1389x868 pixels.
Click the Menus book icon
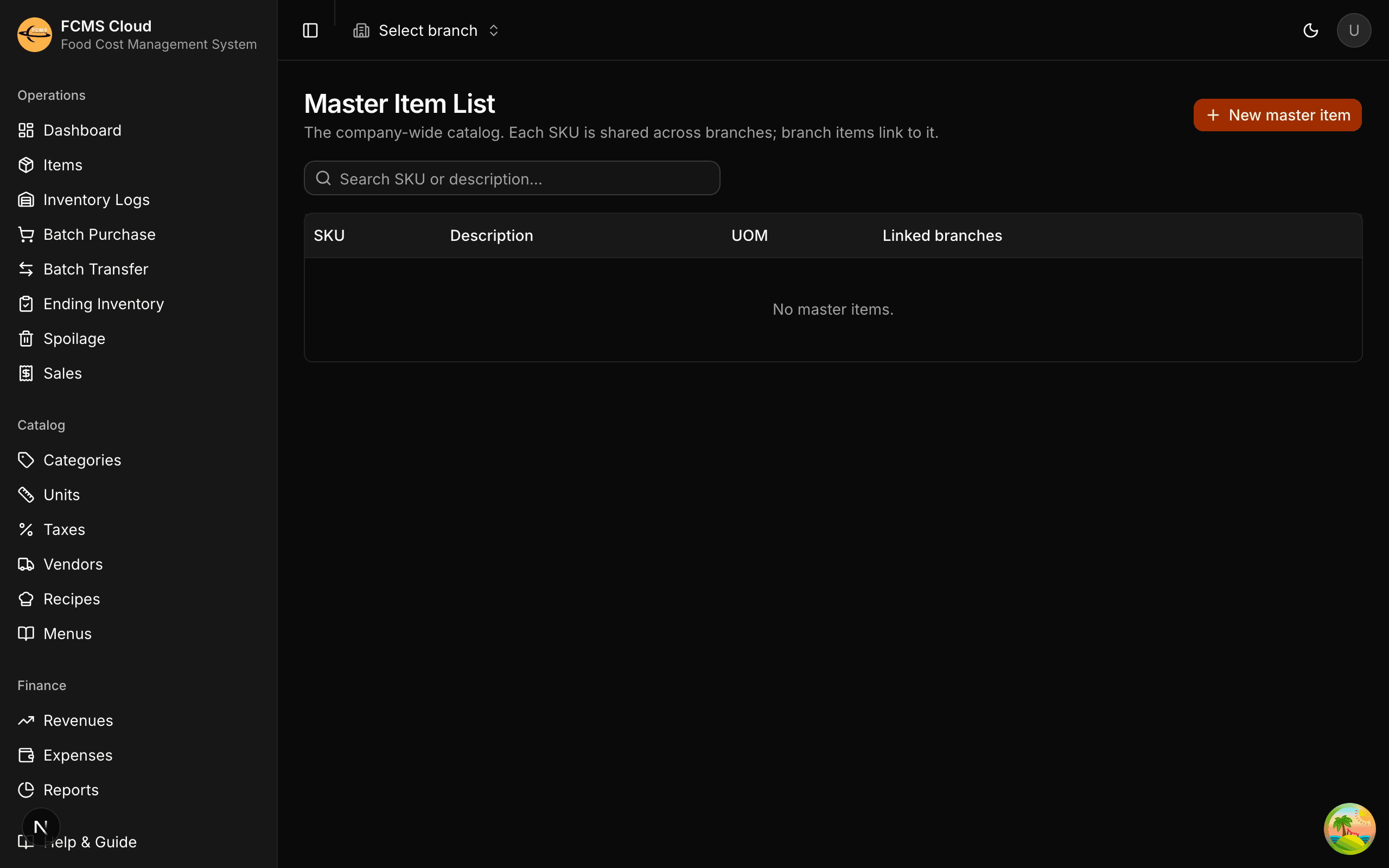click(x=26, y=634)
